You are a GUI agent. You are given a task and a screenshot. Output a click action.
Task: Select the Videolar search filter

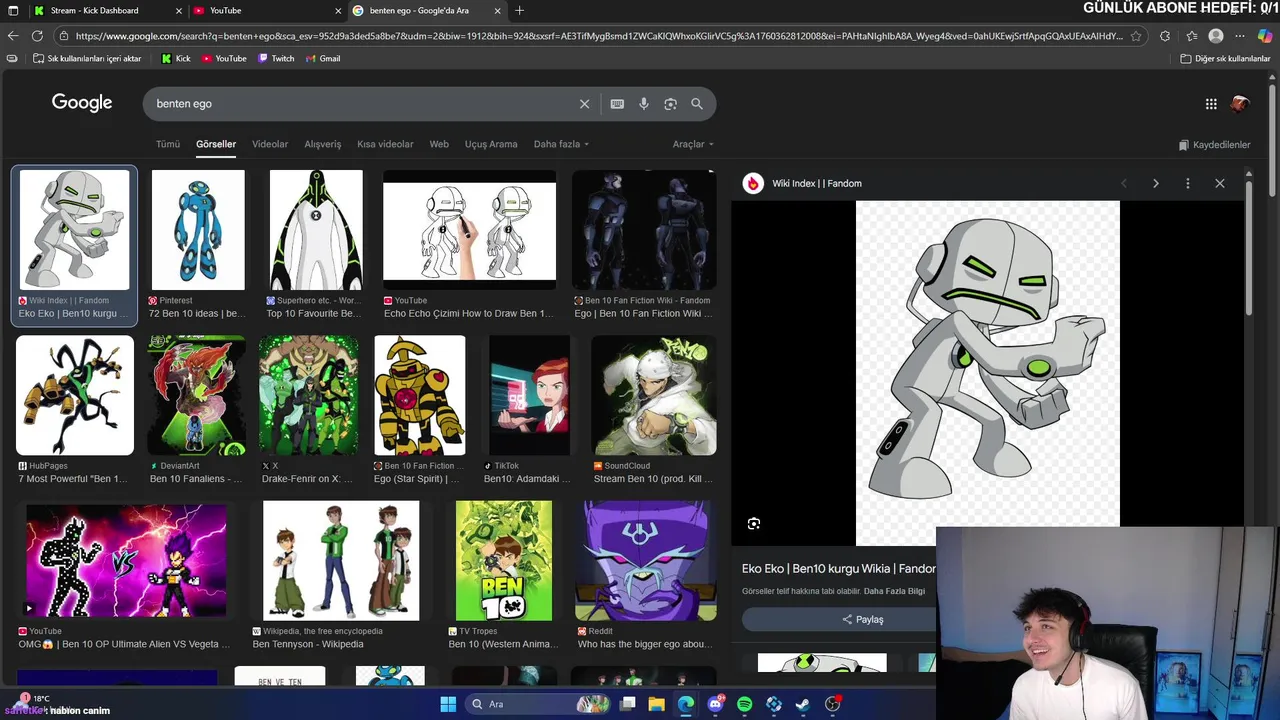tap(270, 144)
